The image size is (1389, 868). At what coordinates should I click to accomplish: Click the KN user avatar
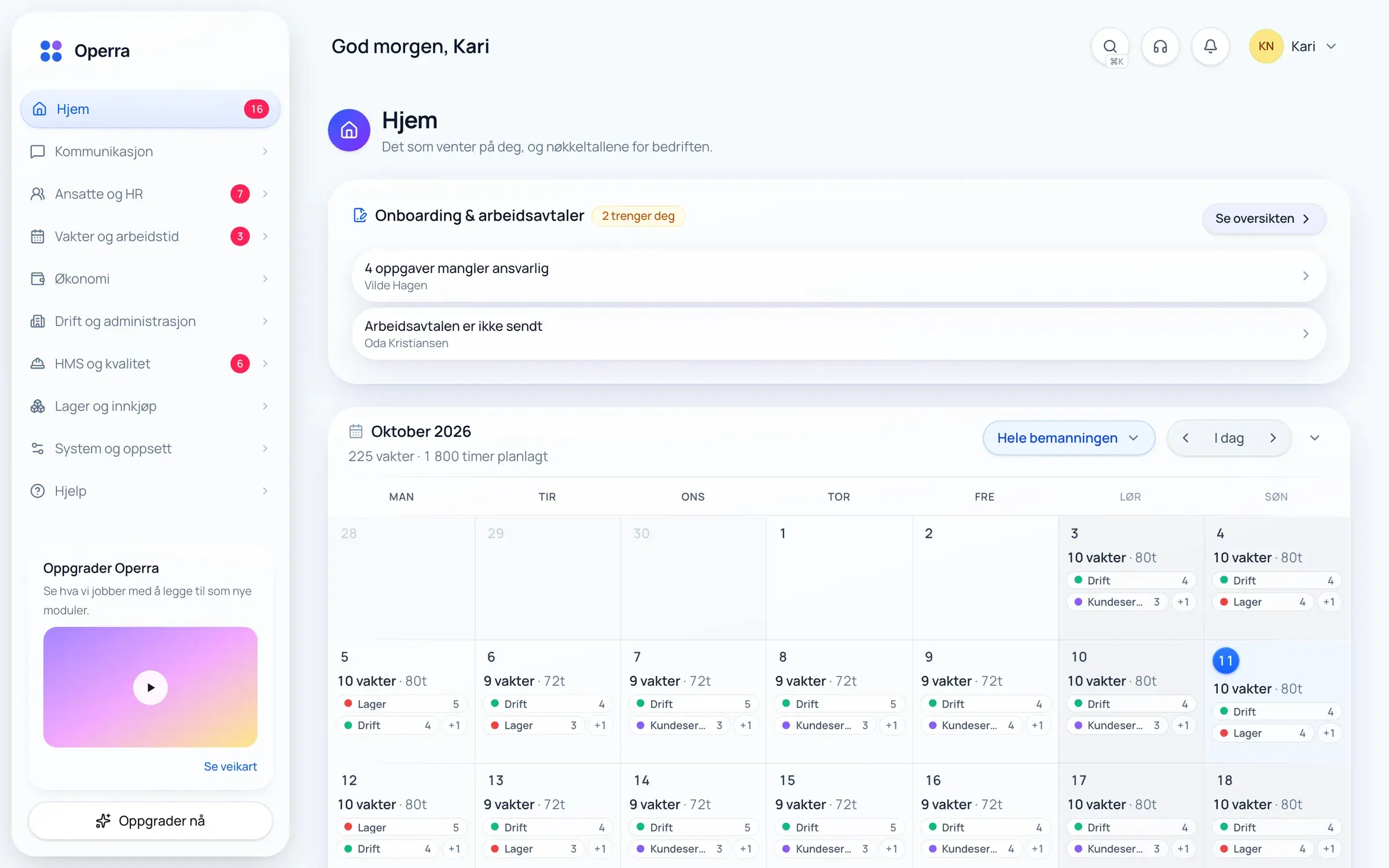pos(1266,46)
